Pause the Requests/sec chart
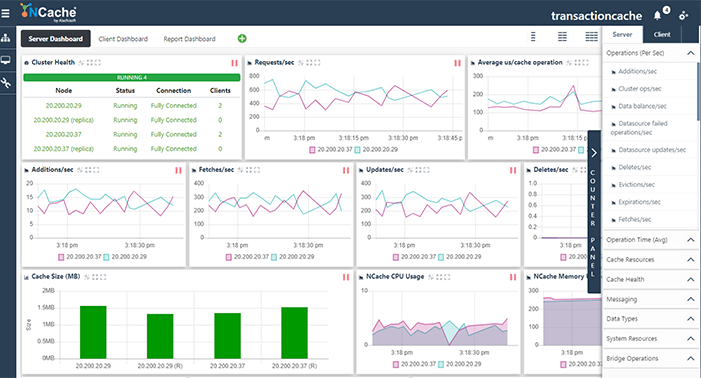701x378 pixels. click(x=457, y=63)
